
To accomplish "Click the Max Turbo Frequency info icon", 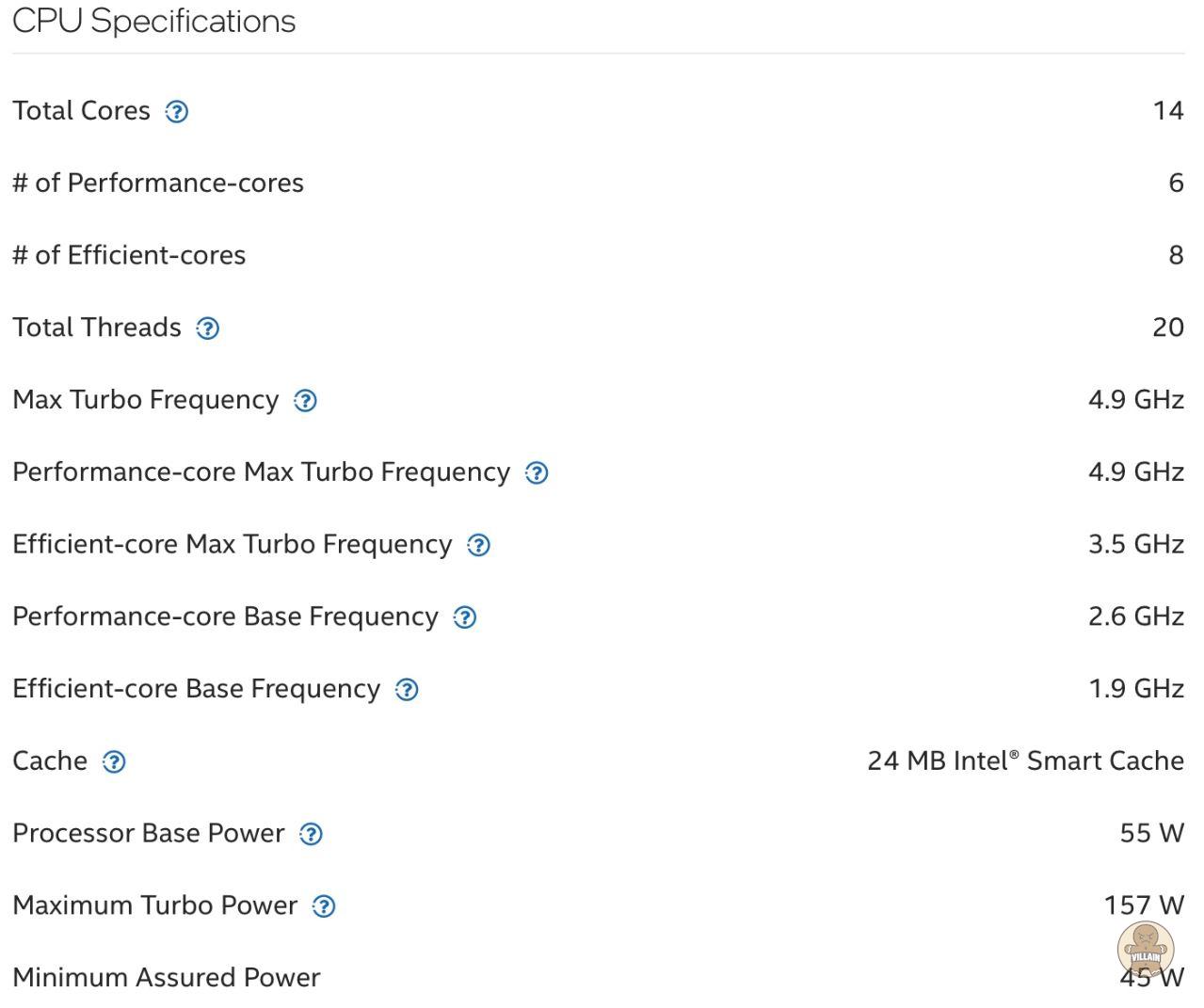I will click(x=305, y=401).
